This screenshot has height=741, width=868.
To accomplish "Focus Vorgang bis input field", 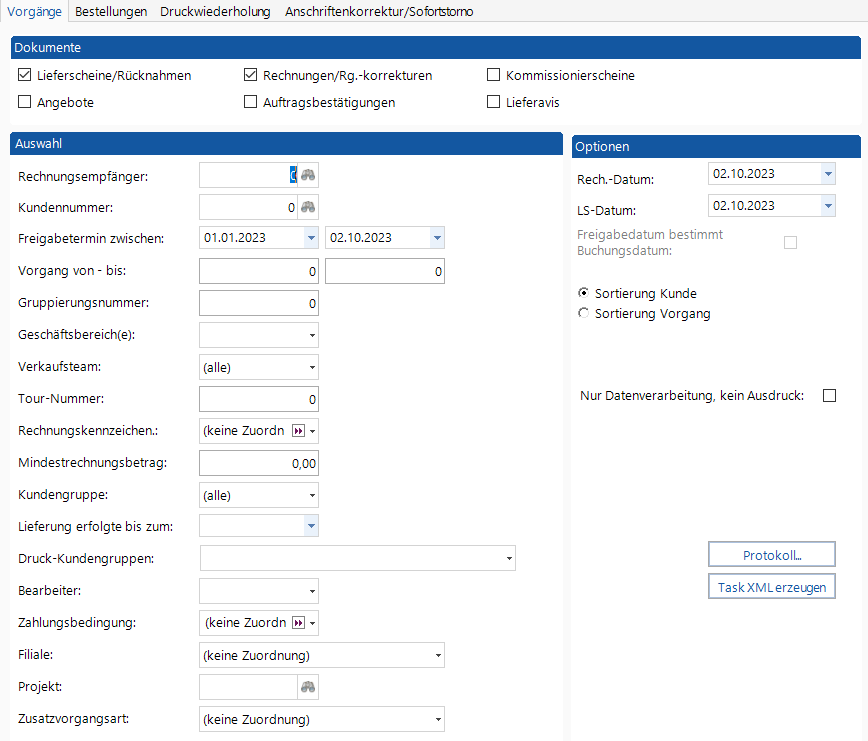I will pos(385,271).
